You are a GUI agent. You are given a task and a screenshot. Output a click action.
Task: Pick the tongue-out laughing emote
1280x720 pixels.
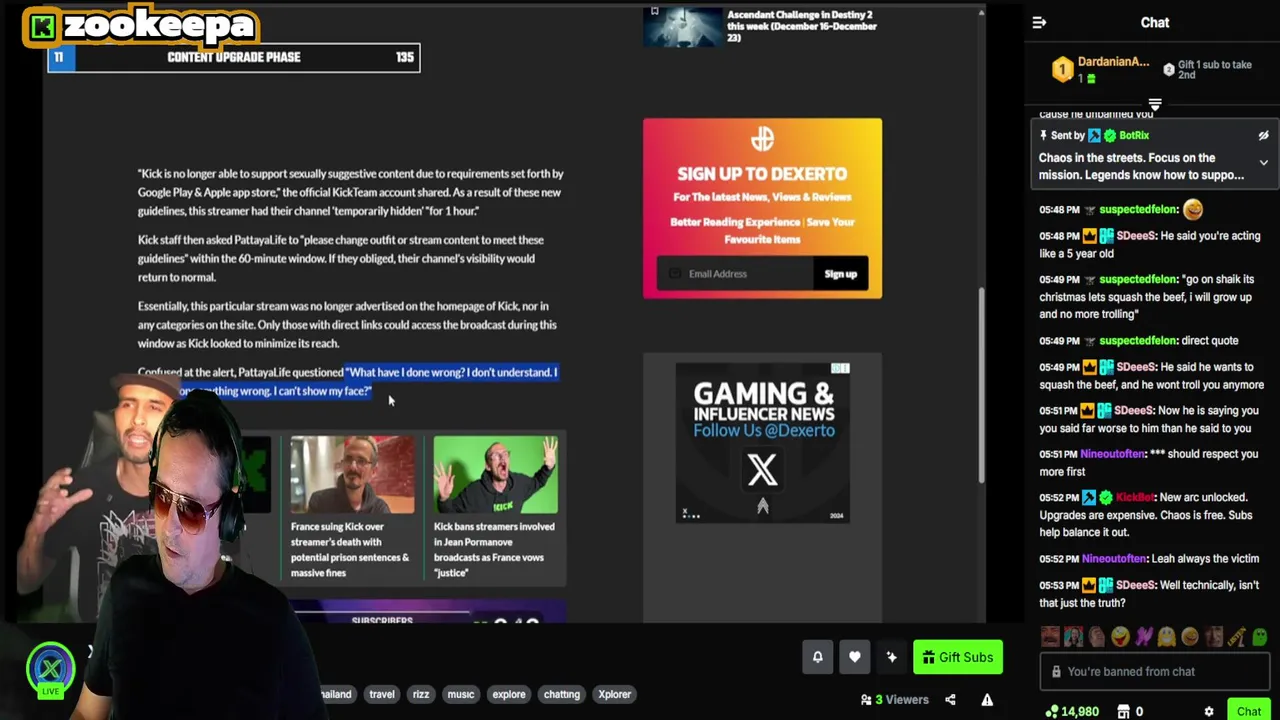[x=1119, y=636]
